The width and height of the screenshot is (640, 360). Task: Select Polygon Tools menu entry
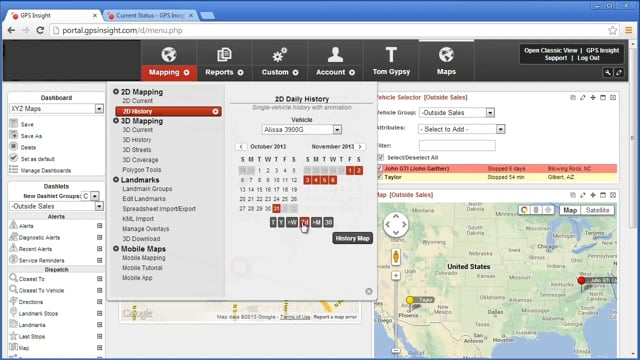141,170
